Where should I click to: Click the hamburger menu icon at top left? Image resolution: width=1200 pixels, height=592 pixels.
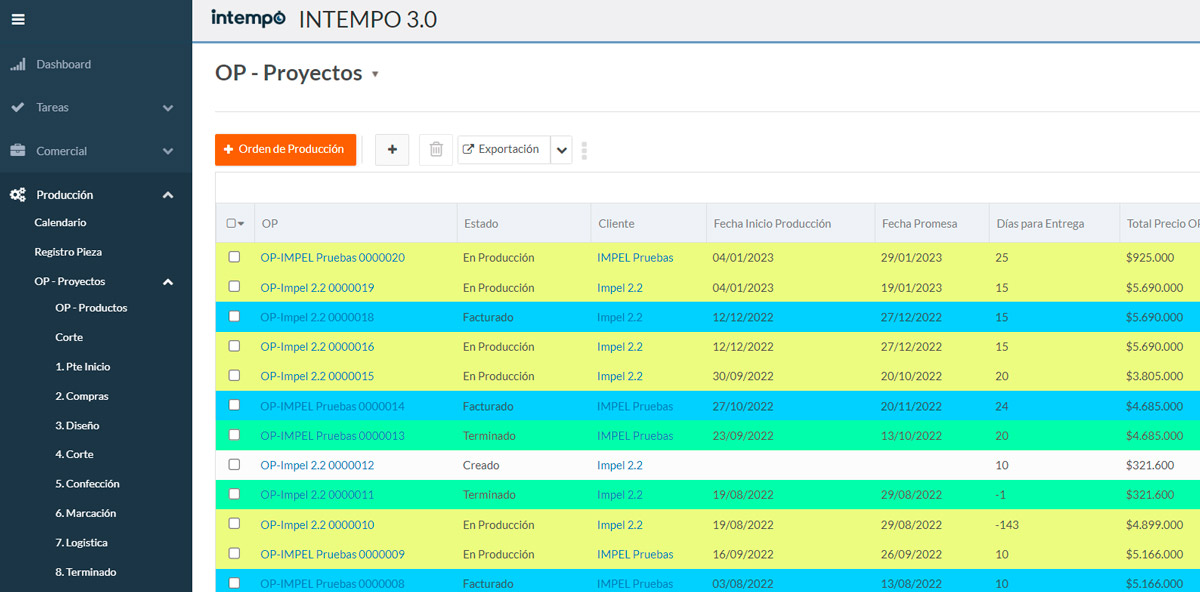[18, 17]
